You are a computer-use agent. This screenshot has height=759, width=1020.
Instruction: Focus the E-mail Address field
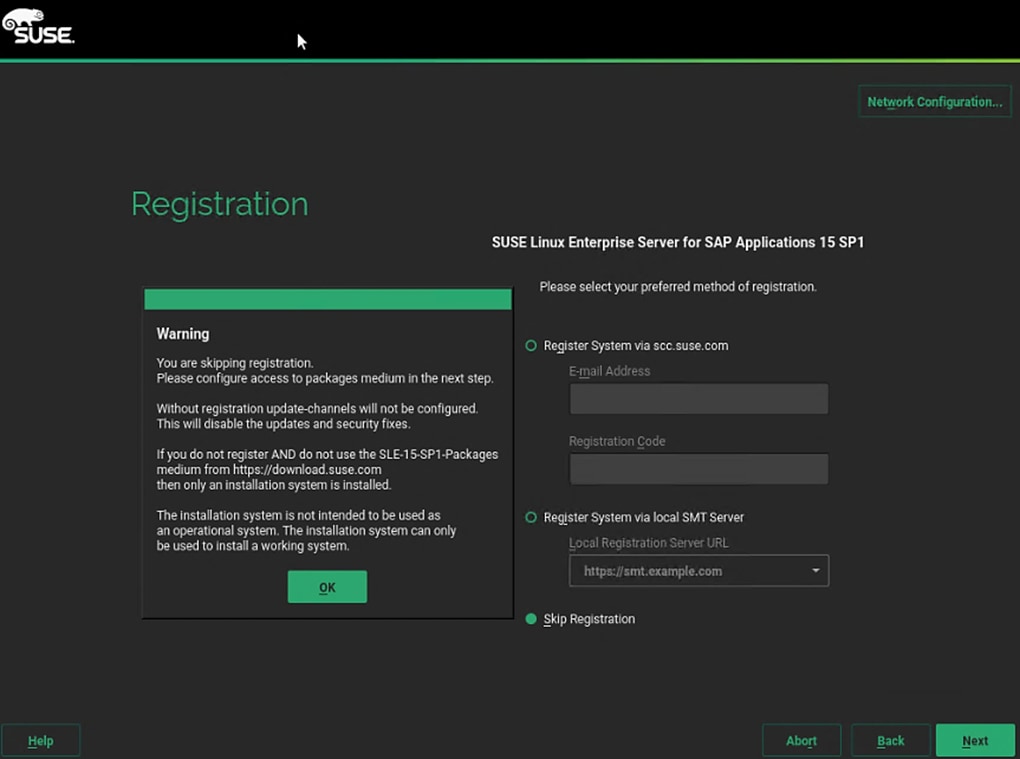tap(699, 399)
